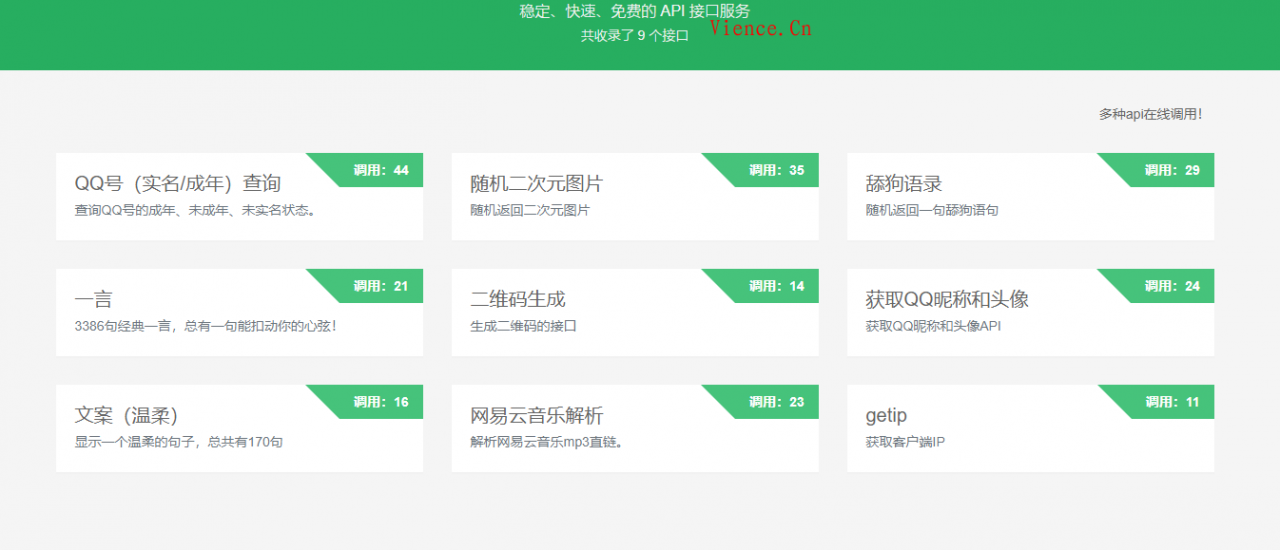Image resolution: width=1280 pixels, height=550 pixels.
Task: Select the 网易云音乐解析 title
Action: click(x=536, y=415)
